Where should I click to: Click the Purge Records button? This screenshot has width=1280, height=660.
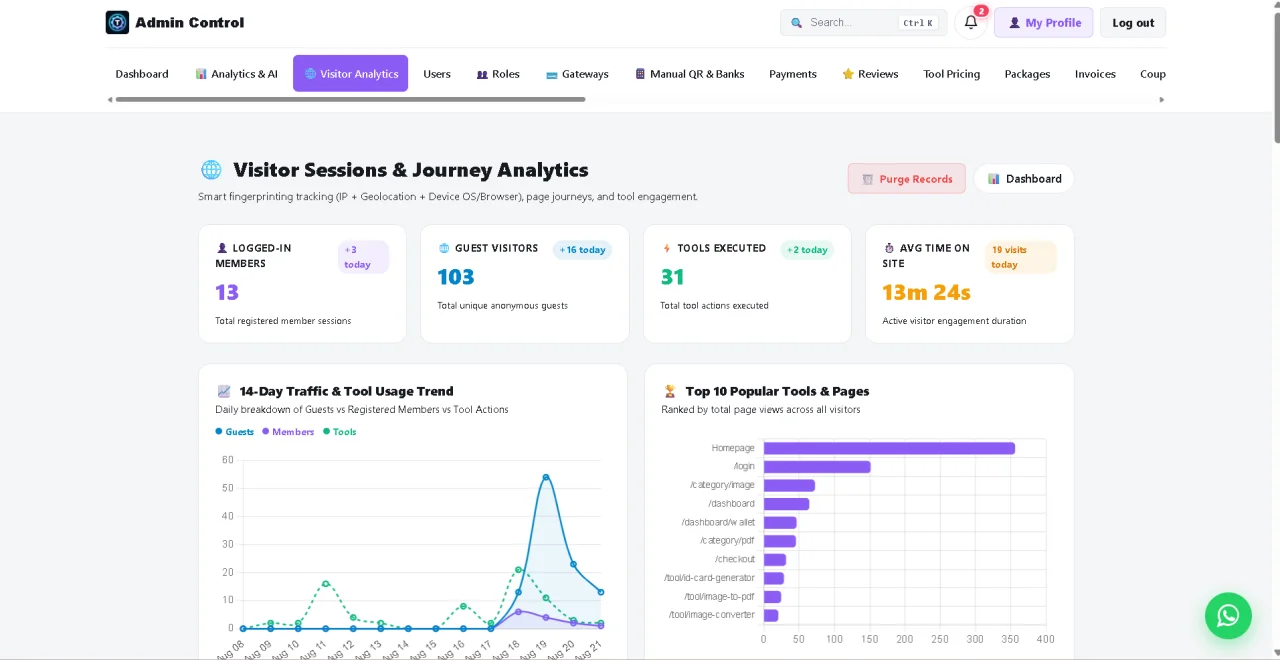point(907,179)
